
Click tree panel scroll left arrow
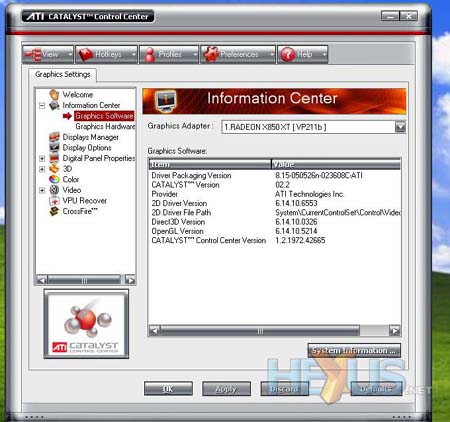[x=42, y=280]
